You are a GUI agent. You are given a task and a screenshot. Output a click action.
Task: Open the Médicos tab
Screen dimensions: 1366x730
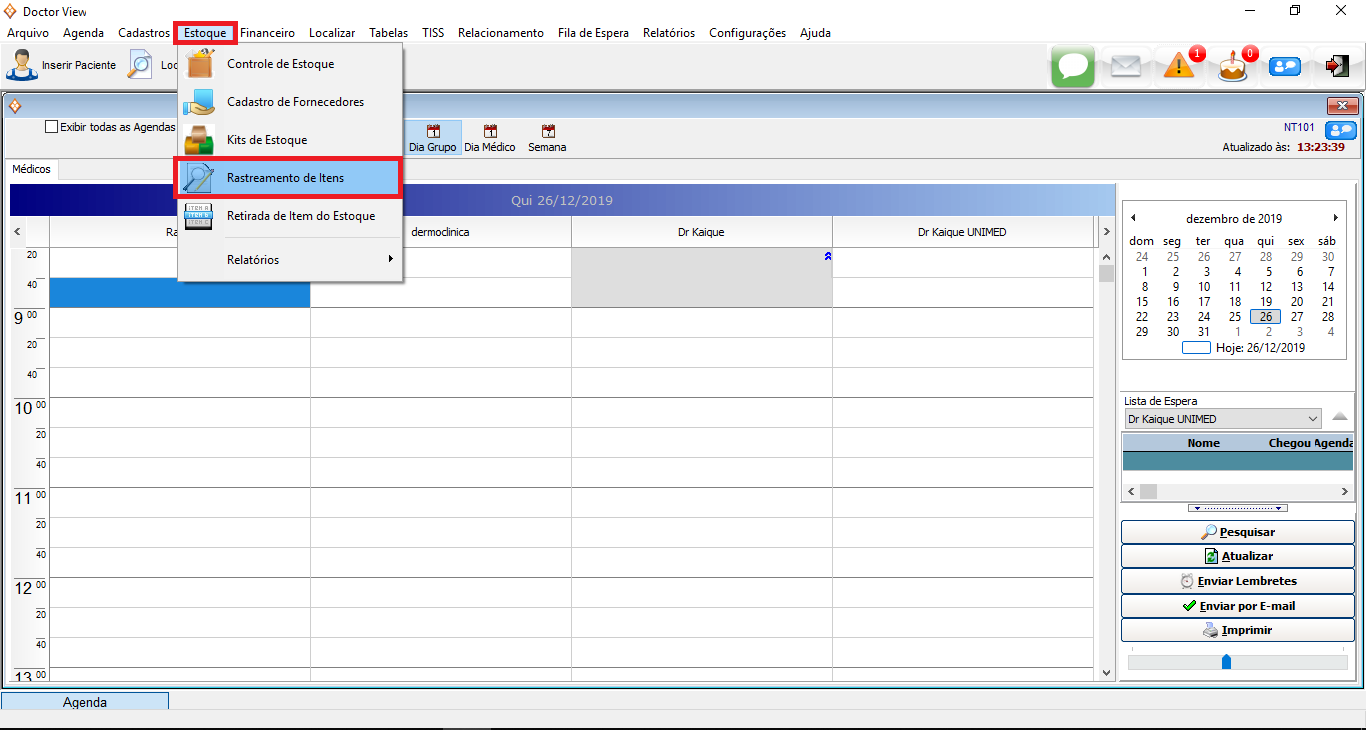[x=31, y=169]
